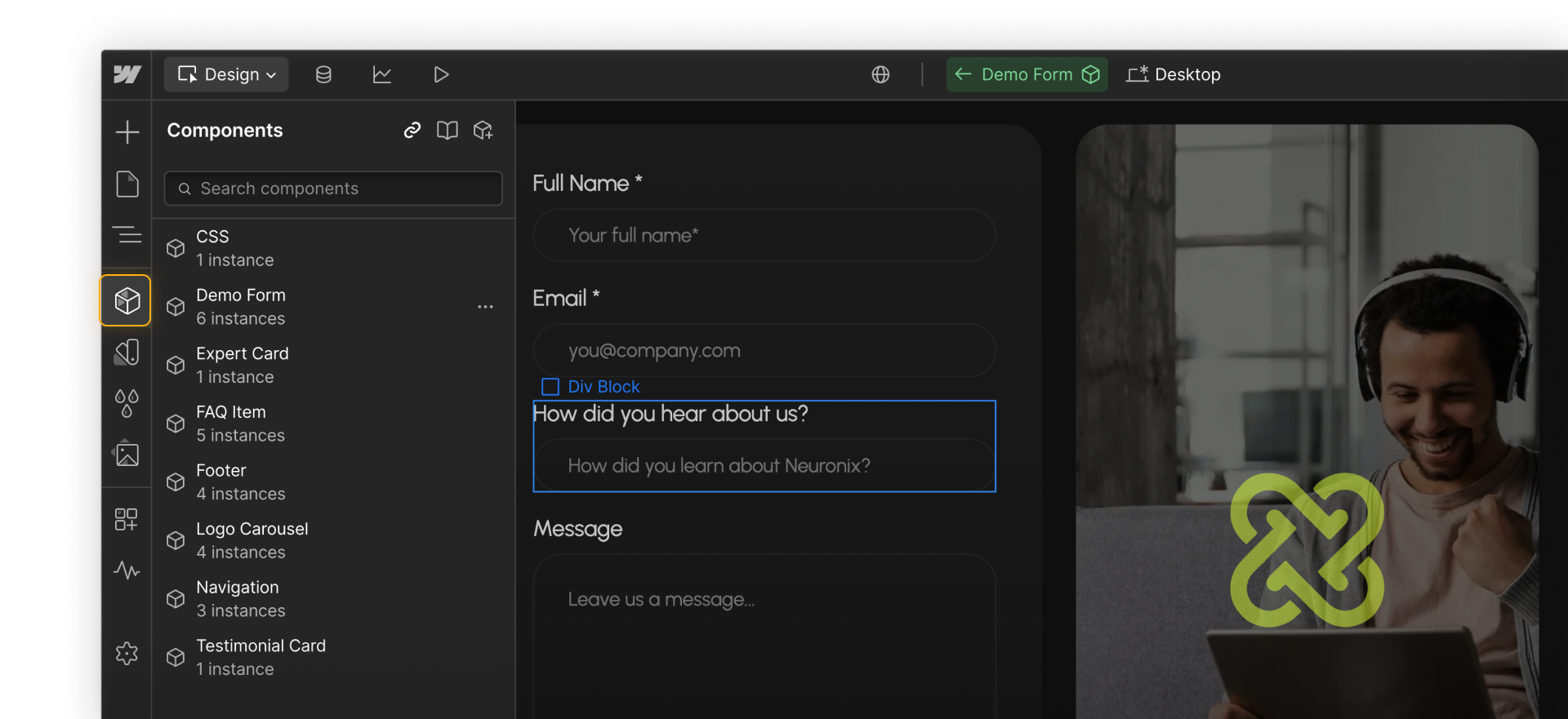Viewport: 1568px width, 719px height.
Task: Open the Variables droplets panel icon
Action: [127, 403]
